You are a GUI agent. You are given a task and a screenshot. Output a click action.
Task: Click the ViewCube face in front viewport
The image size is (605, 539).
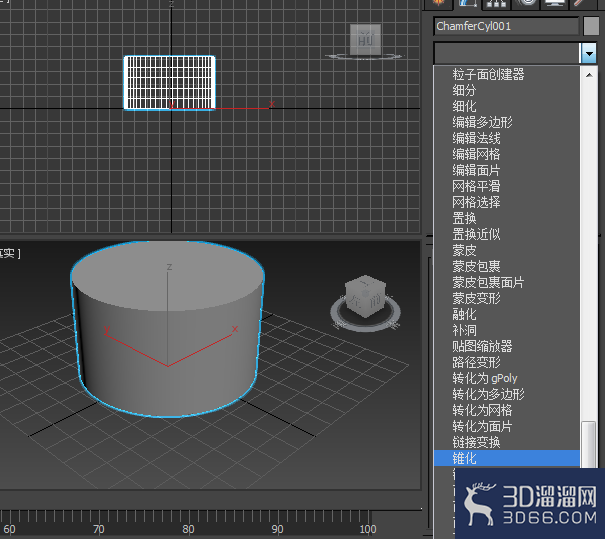[x=365, y=39]
